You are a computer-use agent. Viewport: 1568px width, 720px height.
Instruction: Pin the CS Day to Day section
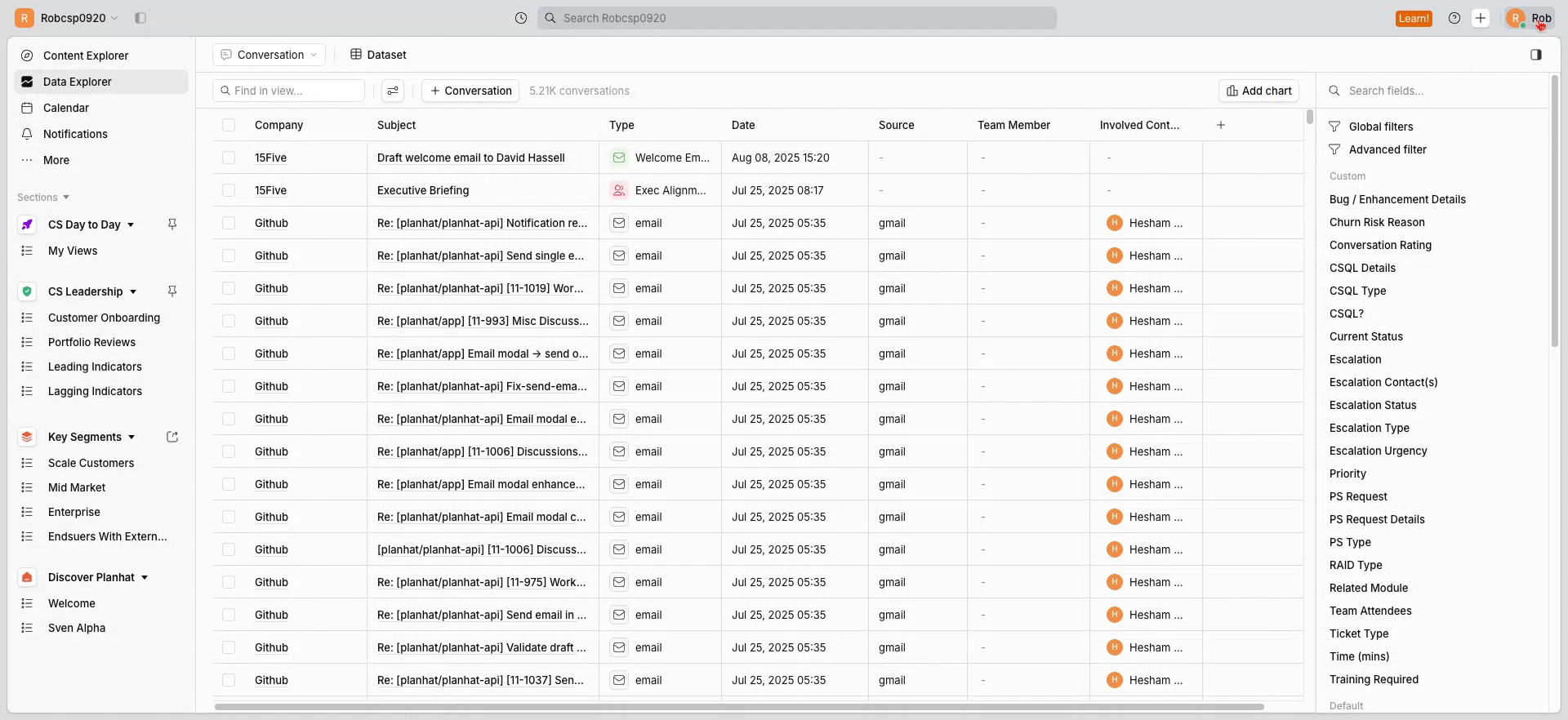point(172,224)
